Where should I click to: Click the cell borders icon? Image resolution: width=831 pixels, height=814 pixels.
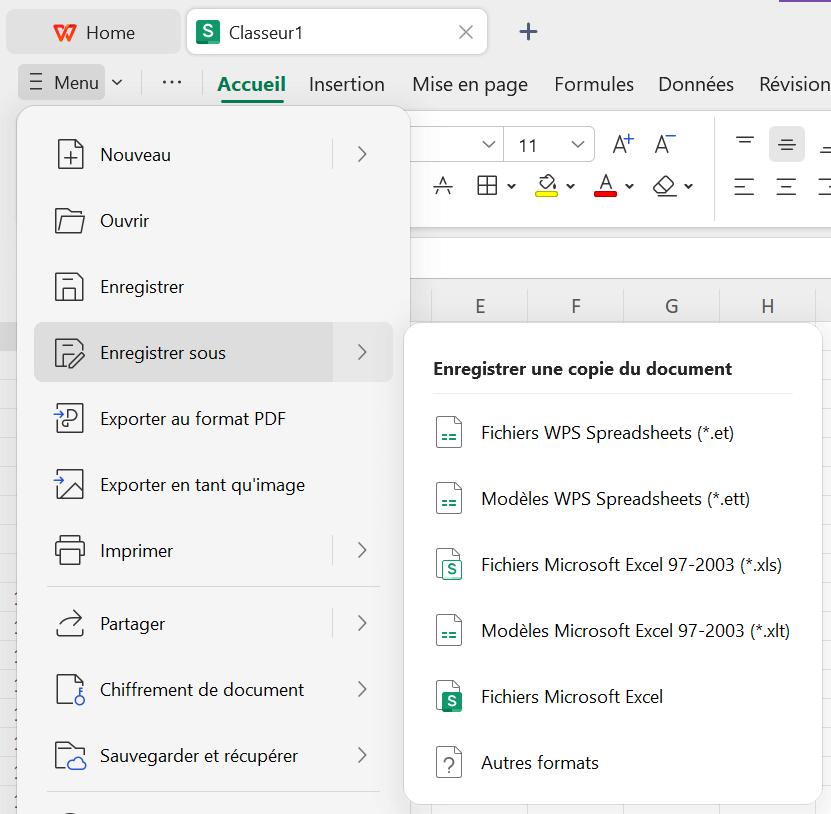[487, 186]
